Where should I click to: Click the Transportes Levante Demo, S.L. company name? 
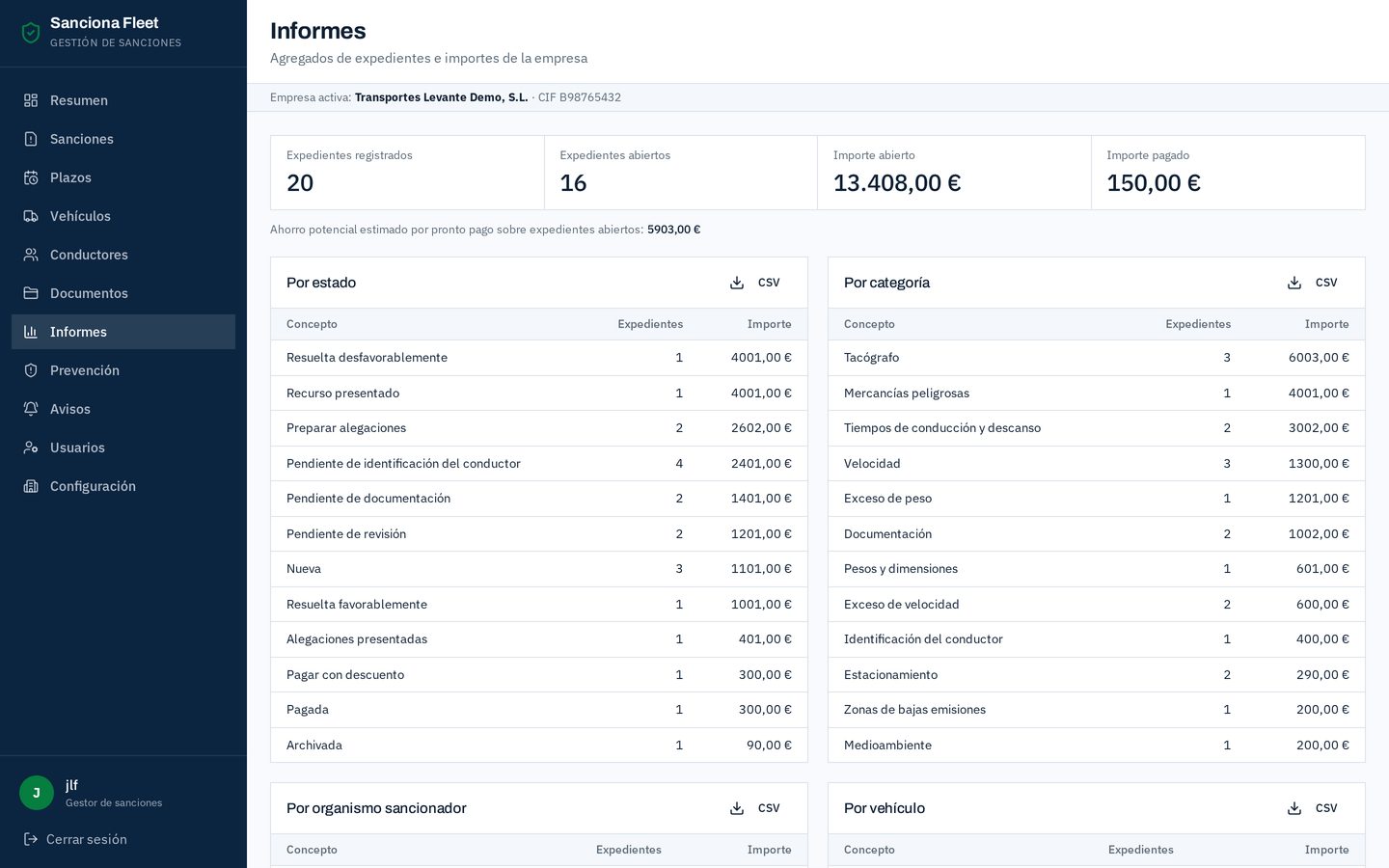pyautogui.click(x=441, y=97)
